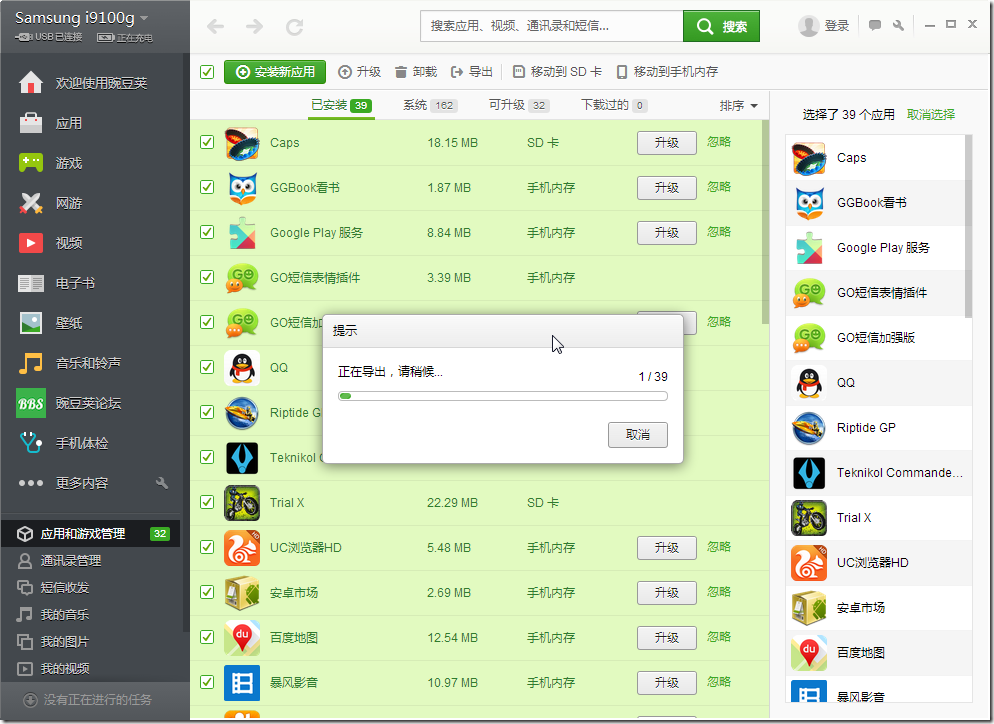
Task: Click the QQ penguin icon in installed list
Action: 242,368
